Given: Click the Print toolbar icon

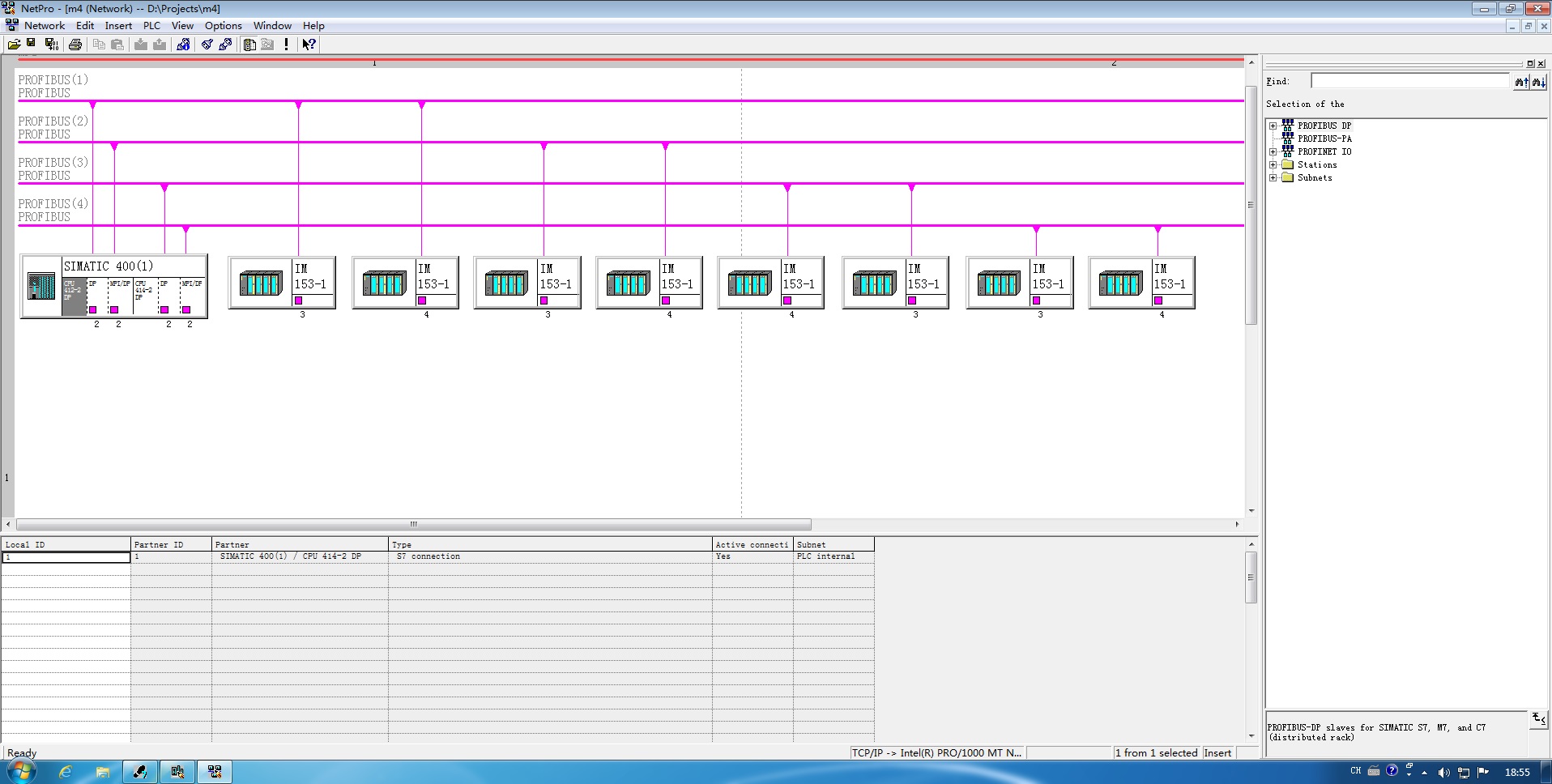Looking at the screenshot, I should [75, 45].
